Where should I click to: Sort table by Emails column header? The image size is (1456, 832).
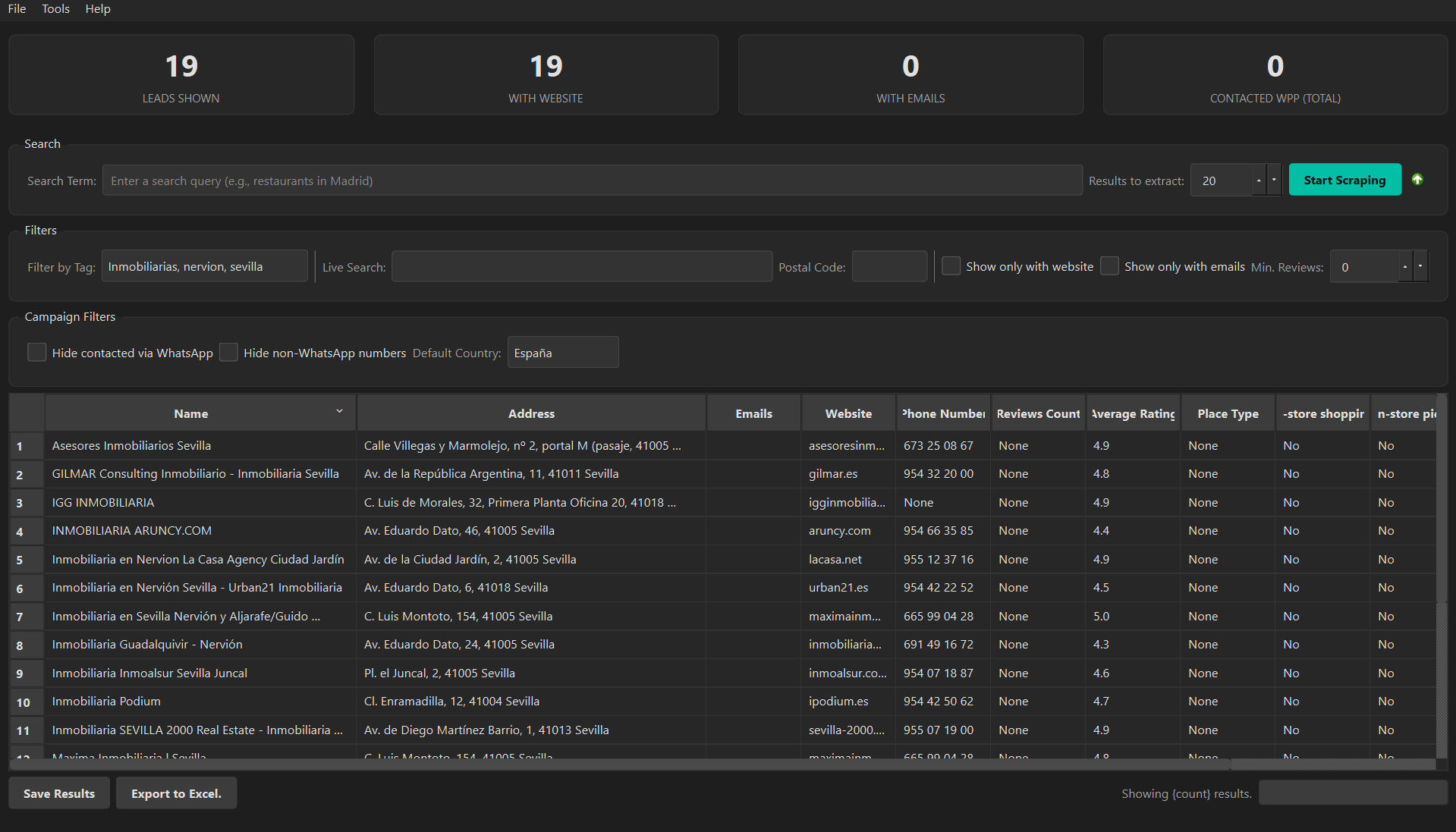[753, 413]
